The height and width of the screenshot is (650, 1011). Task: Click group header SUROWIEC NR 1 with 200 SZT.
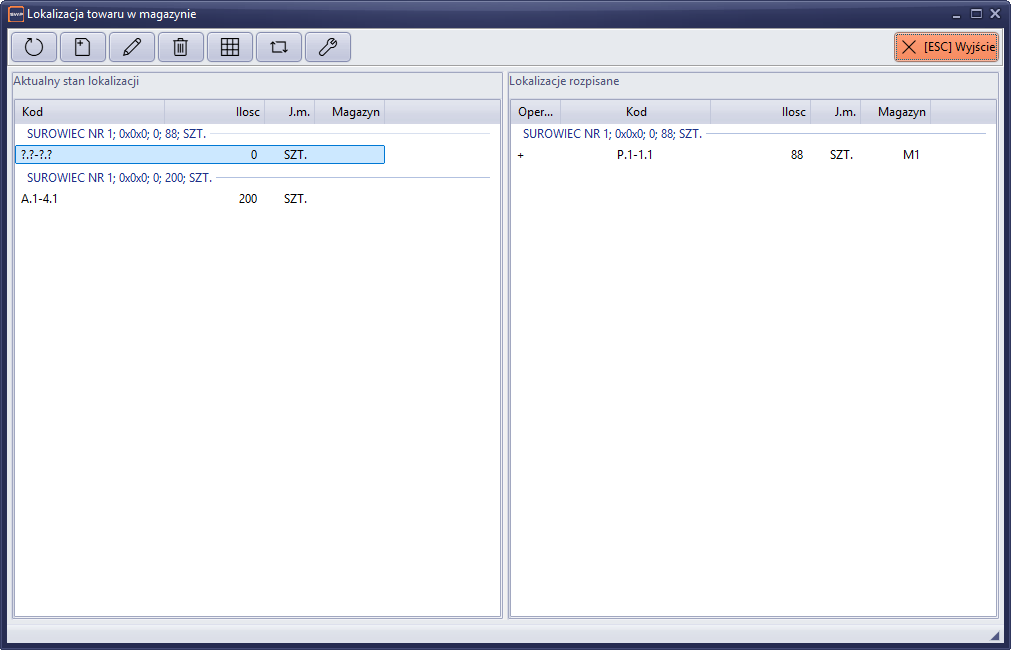118,177
